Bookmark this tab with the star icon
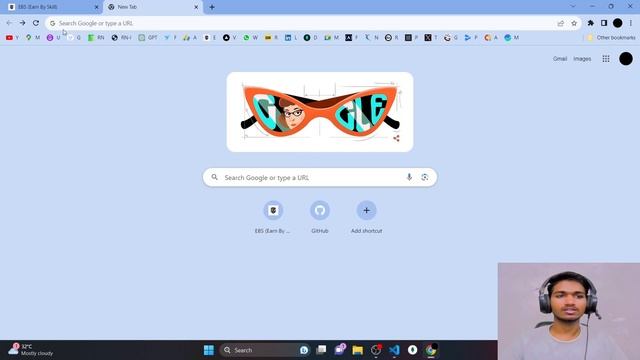The image size is (640, 360). tap(574, 23)
